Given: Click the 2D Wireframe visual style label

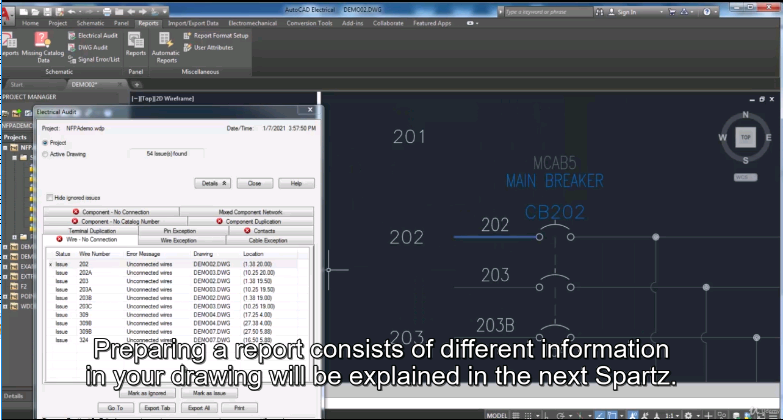Looking at the screenshot, I should [174, 98].
